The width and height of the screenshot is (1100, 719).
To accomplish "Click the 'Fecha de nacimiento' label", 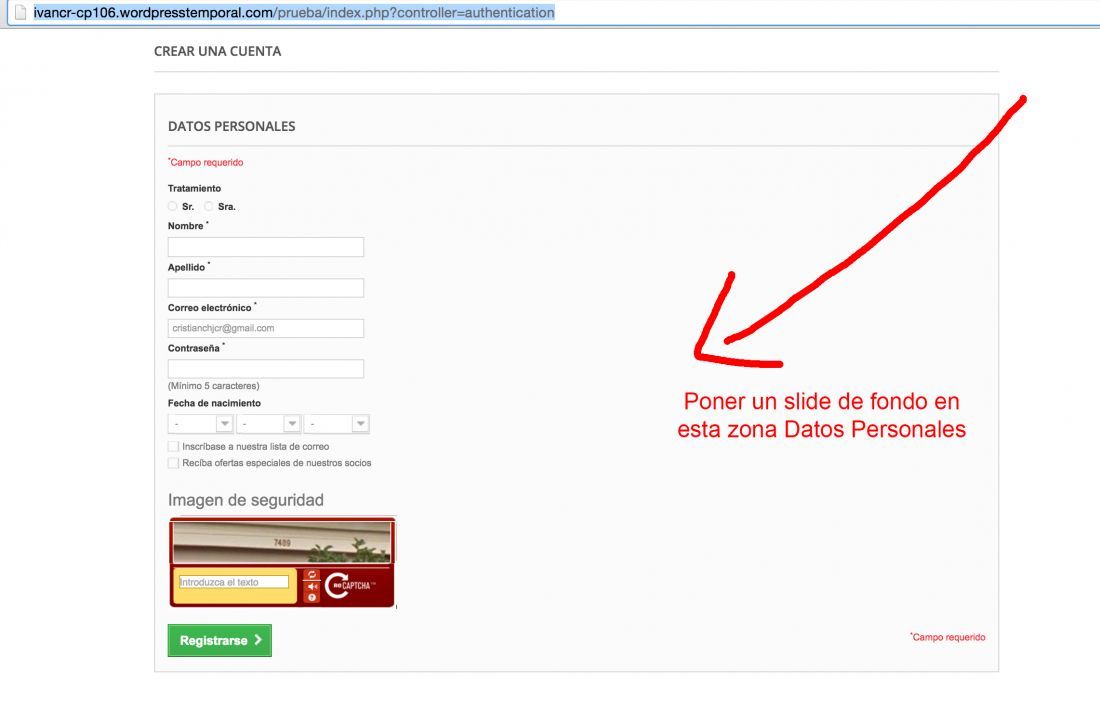I will point(214,403).
